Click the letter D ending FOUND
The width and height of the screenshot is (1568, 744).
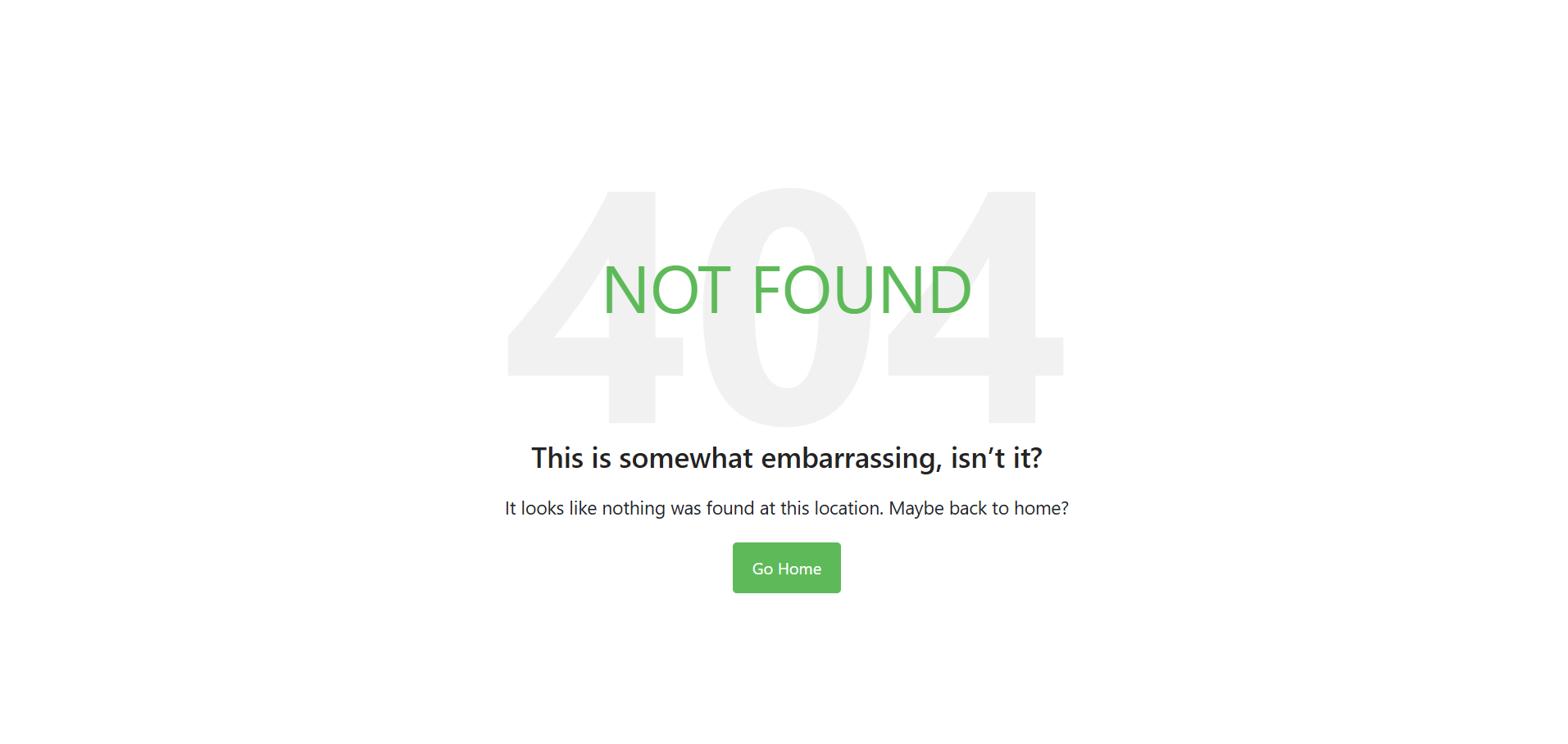[x=951, y=290]
